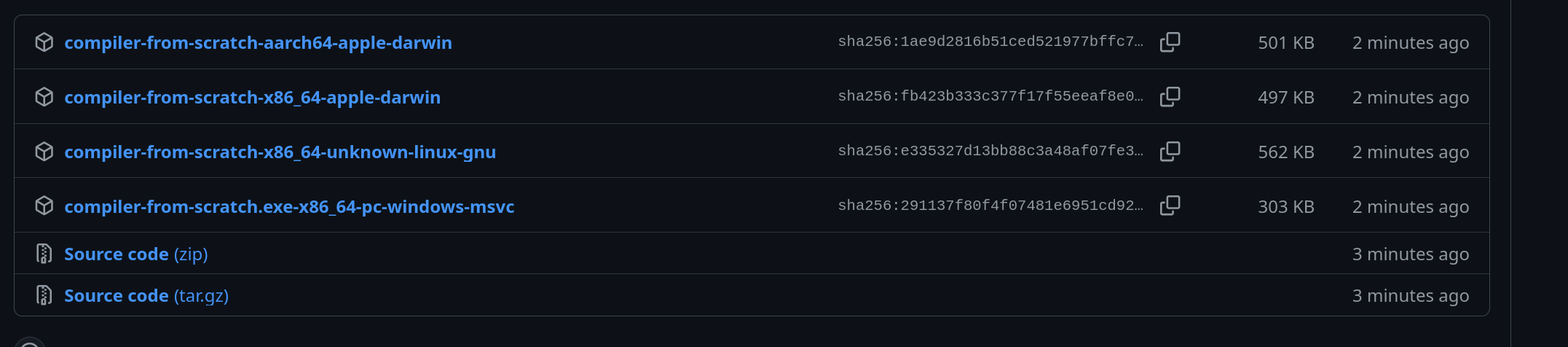The height and width of the screenshot is (347, 1568).
Task: Copy SHA256 for aarch64-apple-darwin asset
Action: tap(1170, 42)
